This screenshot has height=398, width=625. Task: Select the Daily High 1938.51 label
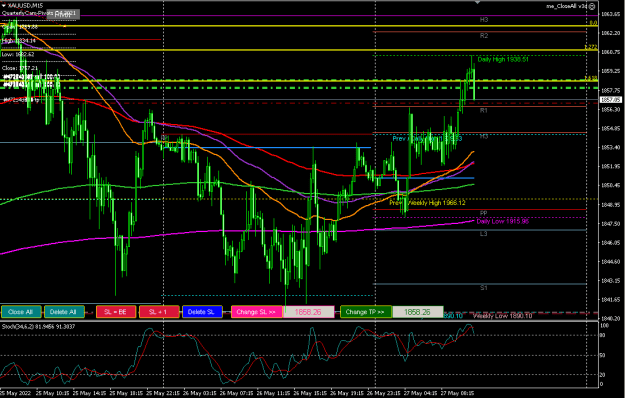coord(503,59)
